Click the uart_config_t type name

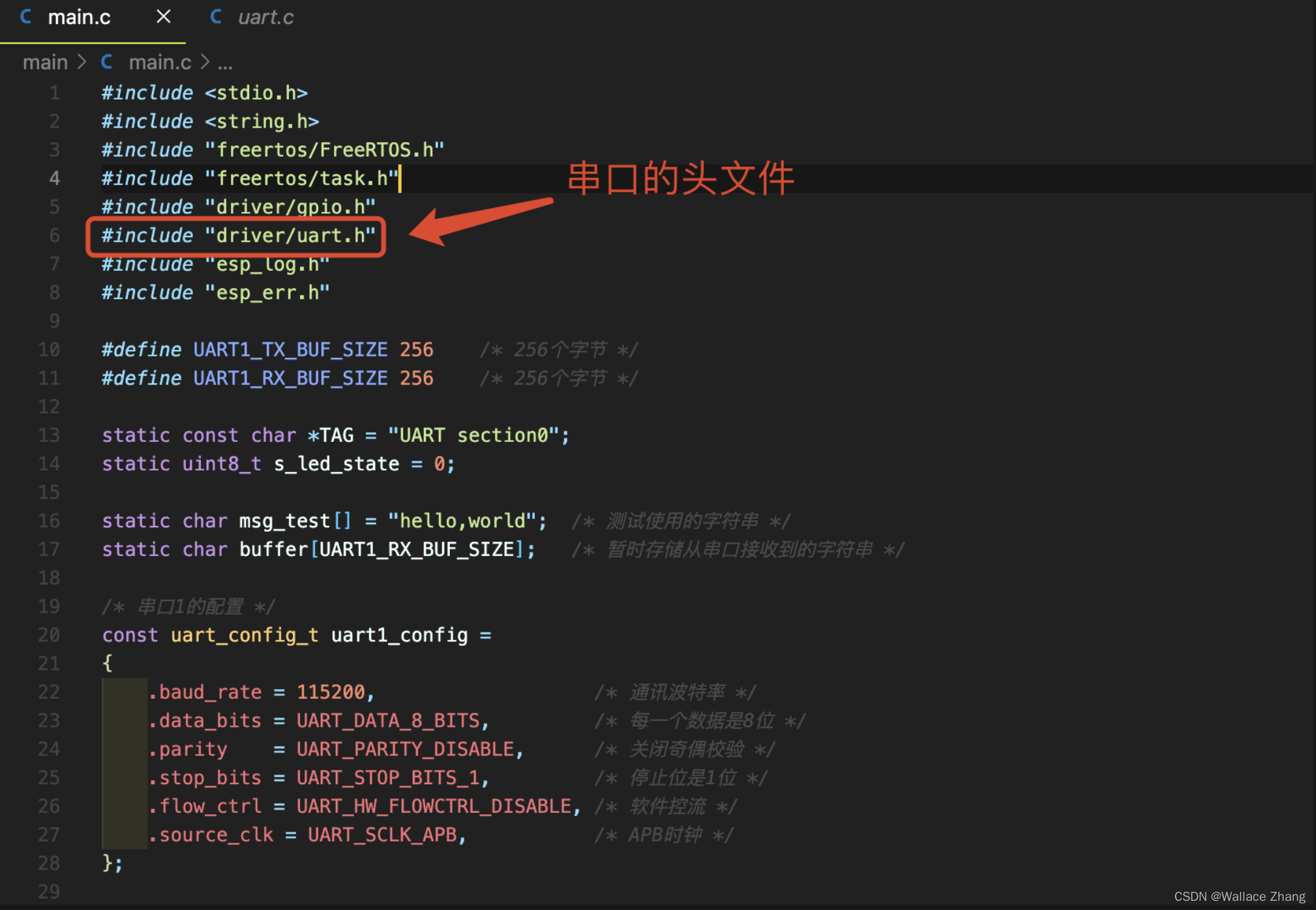tap(245, 636)
